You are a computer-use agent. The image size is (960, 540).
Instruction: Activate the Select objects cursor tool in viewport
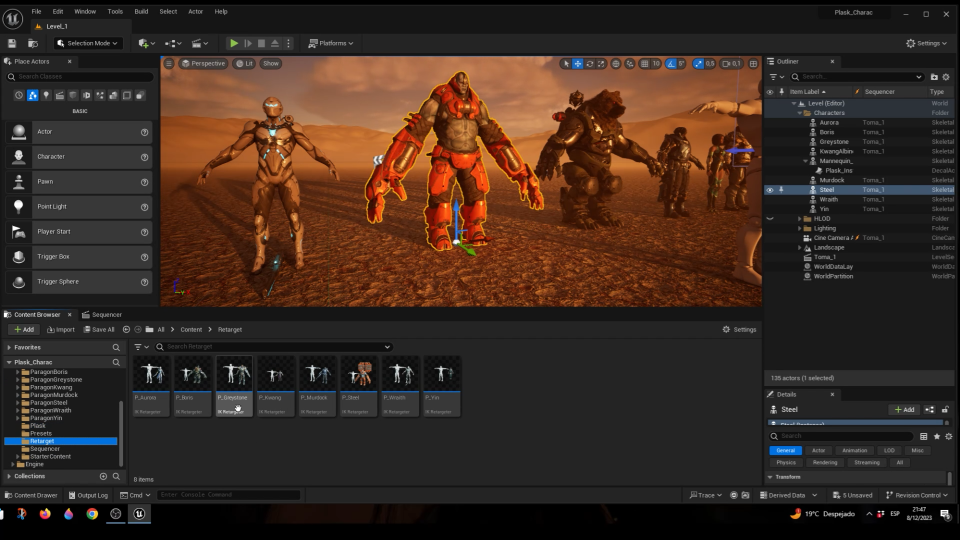point(566,64)
